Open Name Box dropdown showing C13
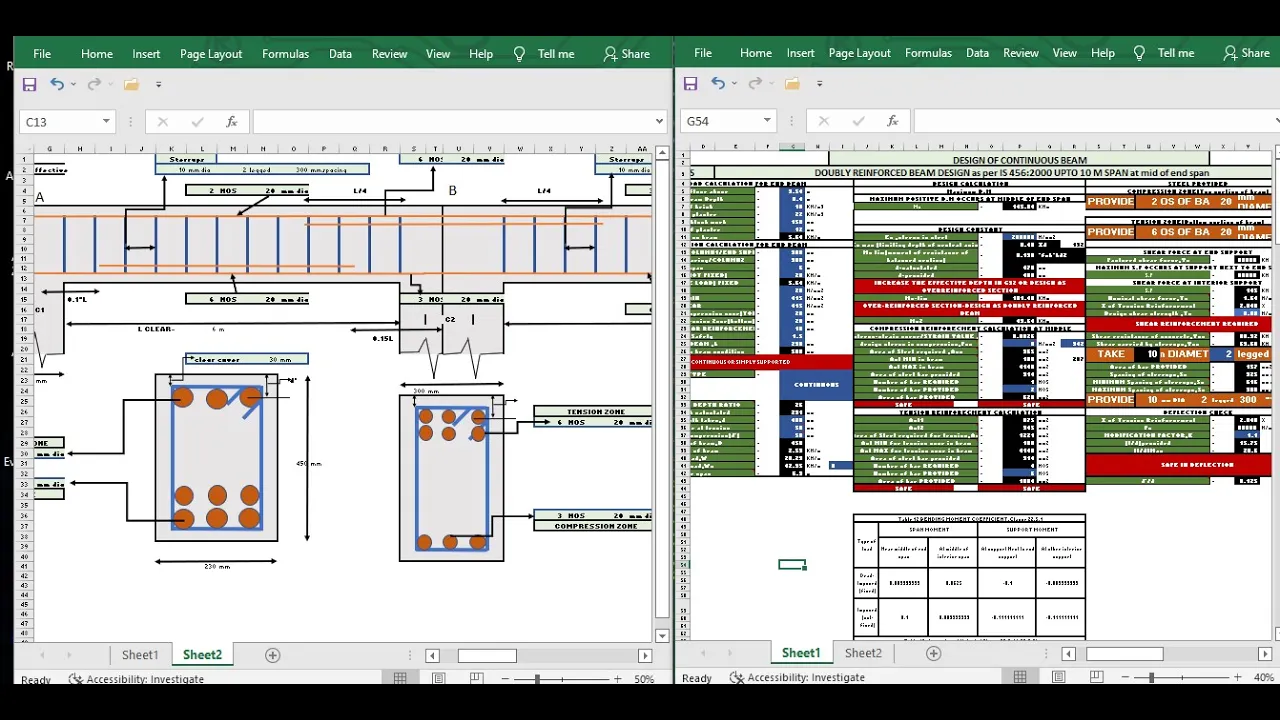 (106, 122)
